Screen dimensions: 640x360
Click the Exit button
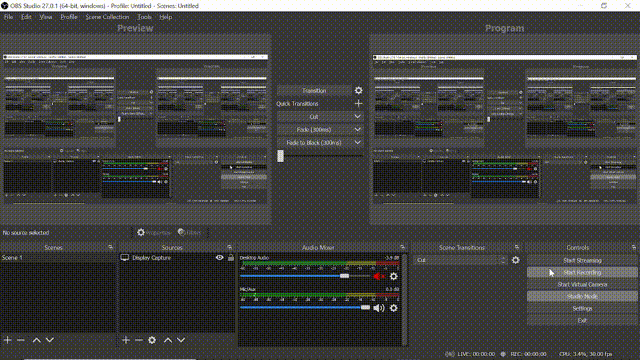(582, 320)
